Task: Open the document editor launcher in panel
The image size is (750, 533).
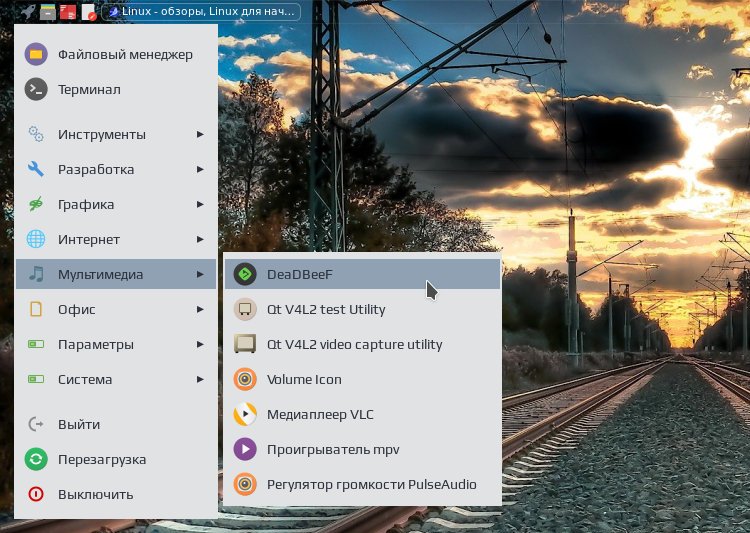Action: [88, 12]
